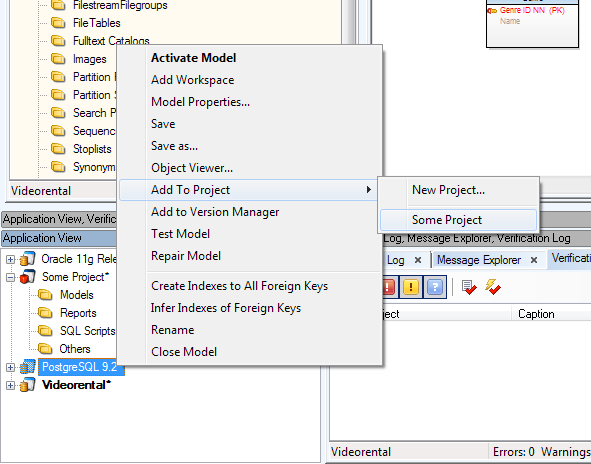Select Some Project in submenu
The image size is (591, 464).
[x=458, y=220]
